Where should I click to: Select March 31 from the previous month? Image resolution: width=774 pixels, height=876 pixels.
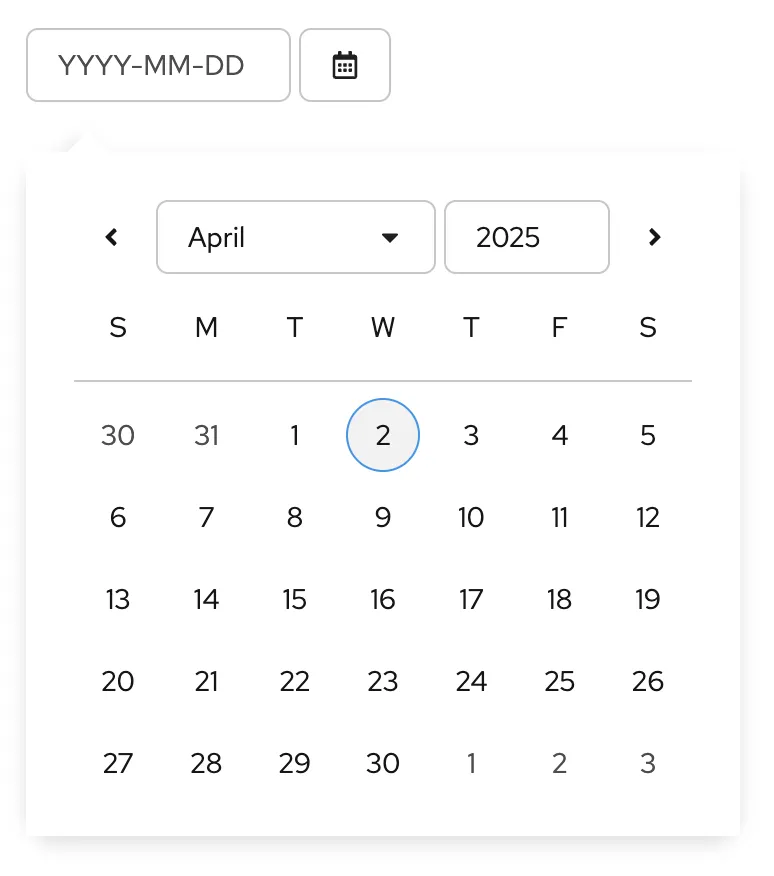point(206,436)
